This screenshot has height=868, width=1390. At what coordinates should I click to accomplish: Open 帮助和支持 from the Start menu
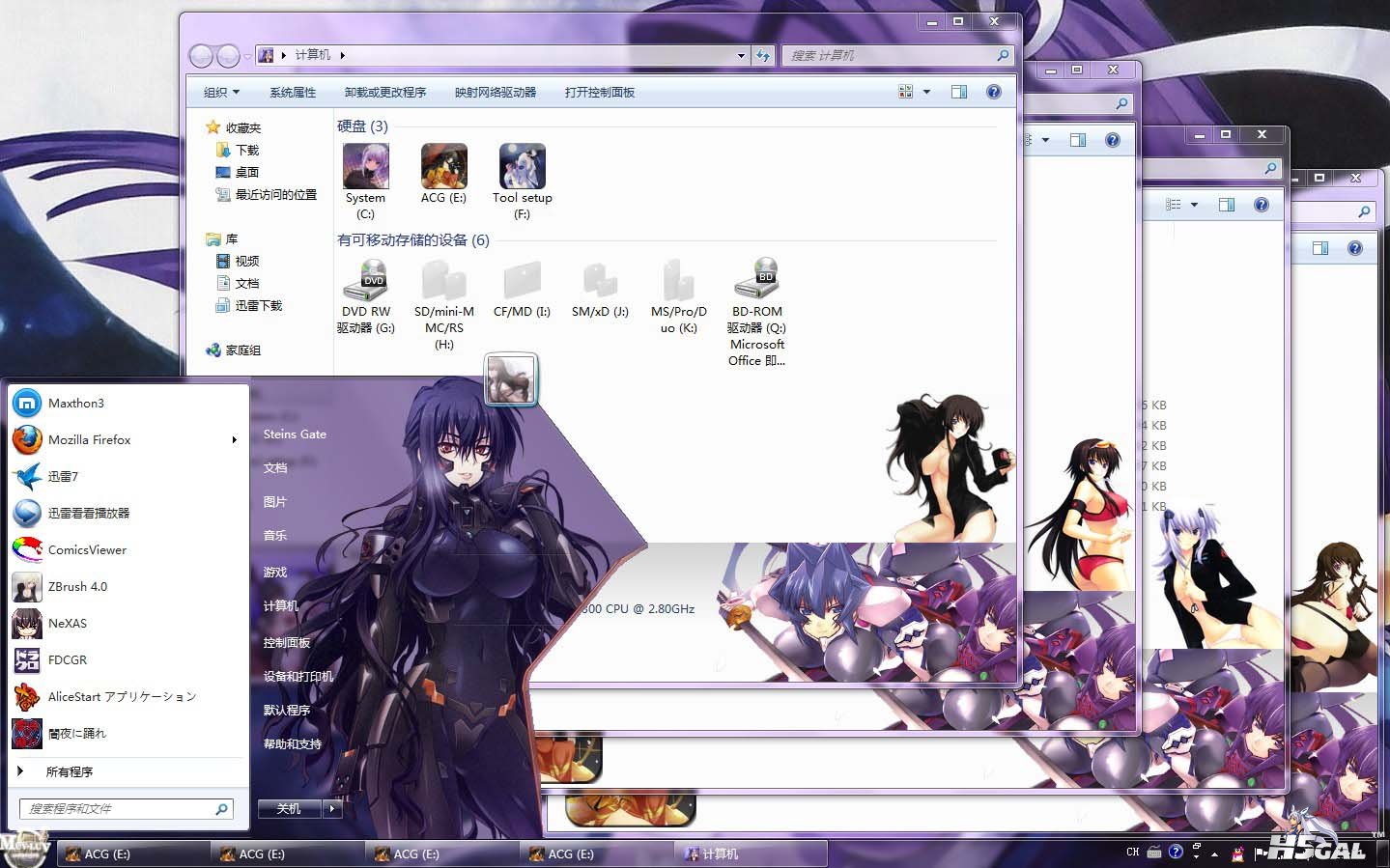pyautogui.click(x=293, y=744)
